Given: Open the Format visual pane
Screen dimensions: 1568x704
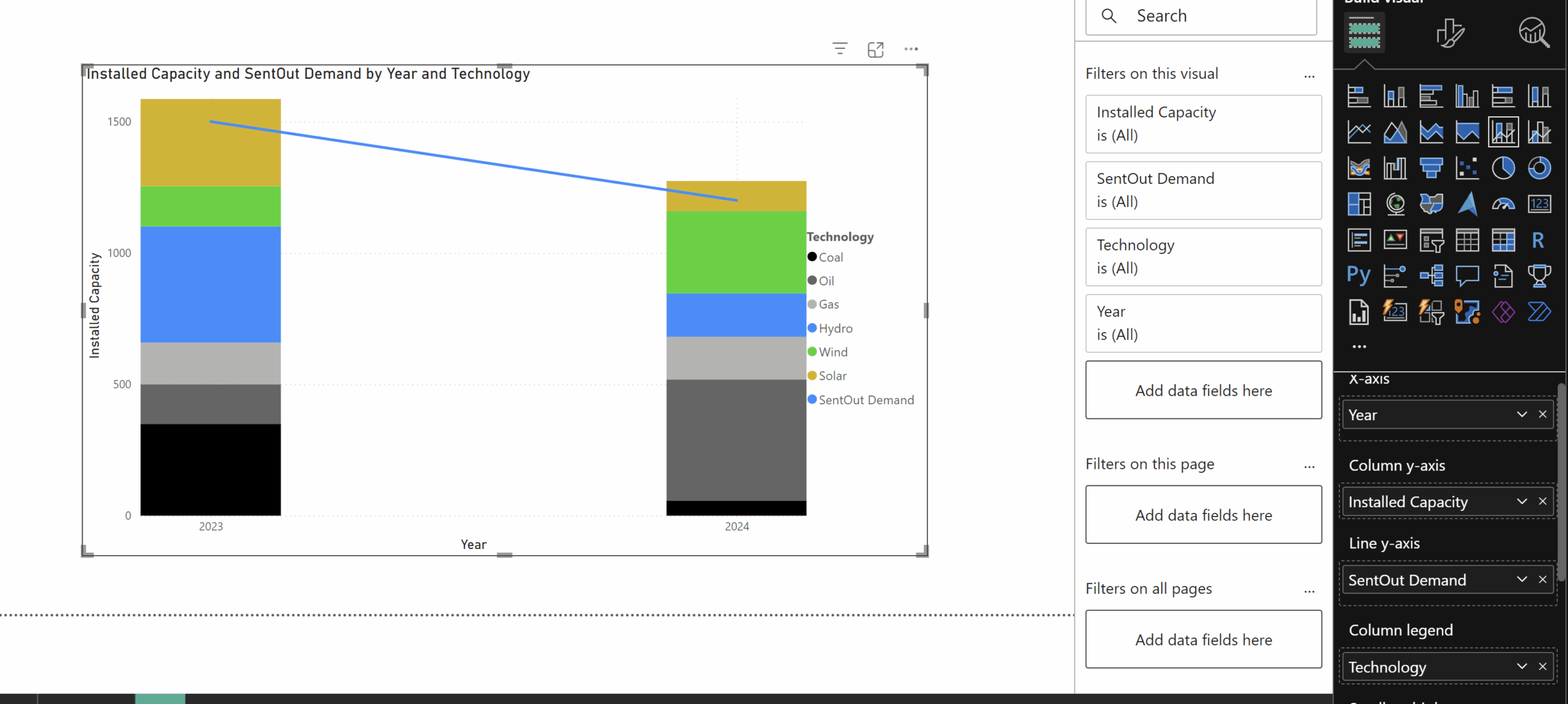Looking at the screenshot, I should 1450,34.
